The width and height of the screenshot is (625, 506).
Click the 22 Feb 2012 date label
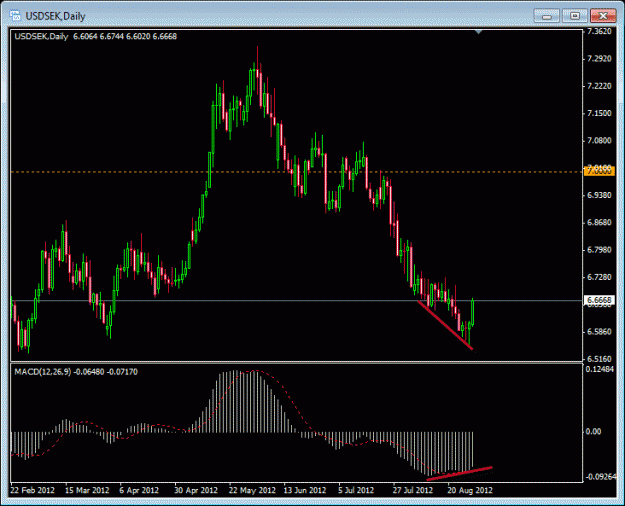[33, 490]
